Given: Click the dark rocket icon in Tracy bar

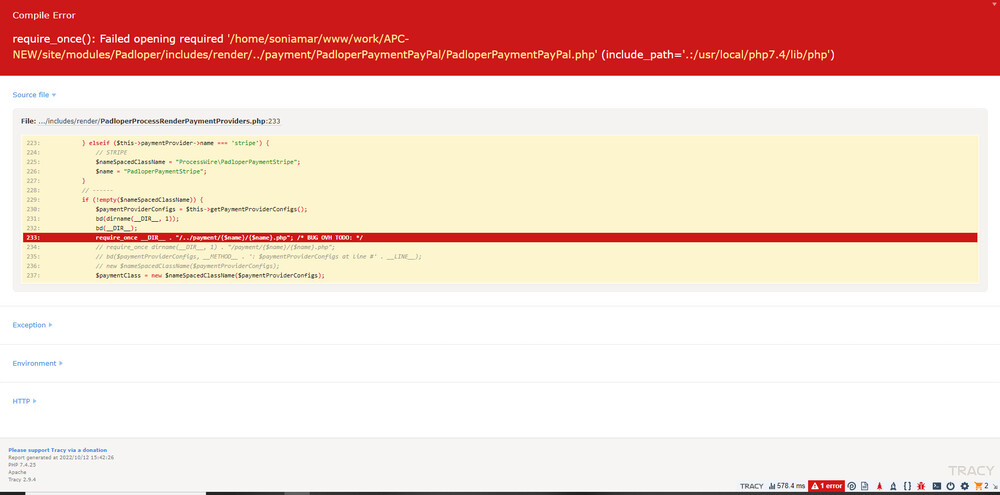Looking at the screenshot, I should coord(893,486).
